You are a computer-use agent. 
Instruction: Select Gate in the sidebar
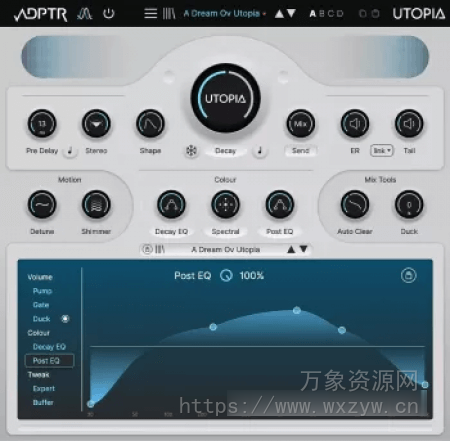pyautogui.click(x=41, y=305)
